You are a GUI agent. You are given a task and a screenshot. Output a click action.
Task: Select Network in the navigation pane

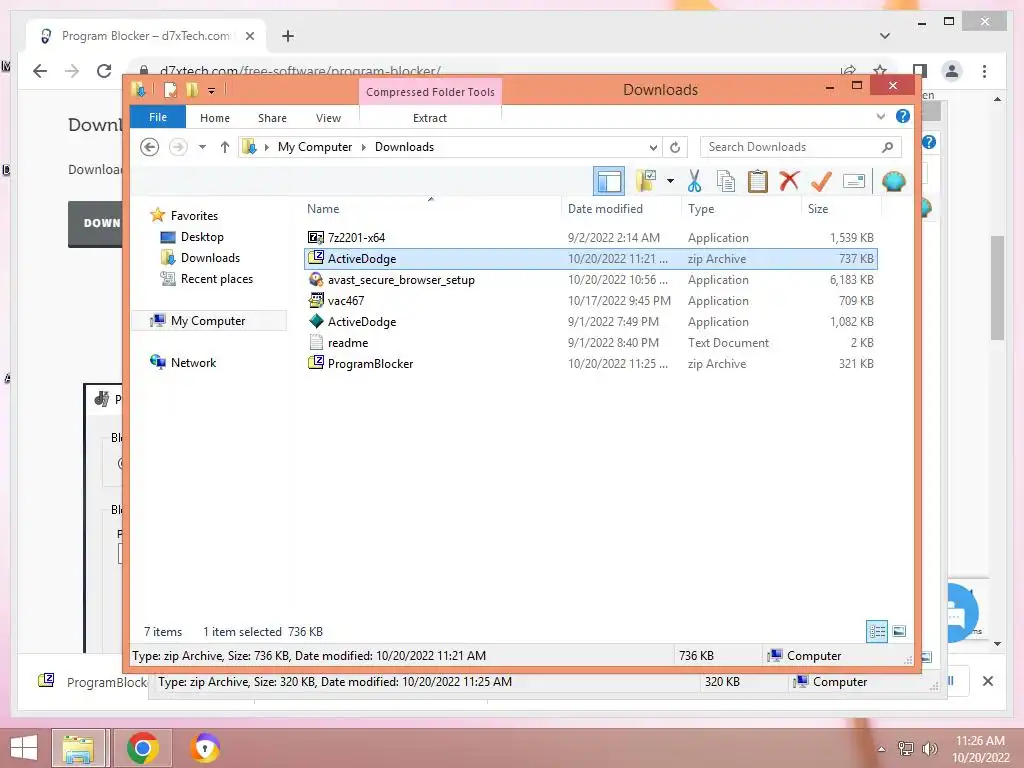click(x=193, y=362)
